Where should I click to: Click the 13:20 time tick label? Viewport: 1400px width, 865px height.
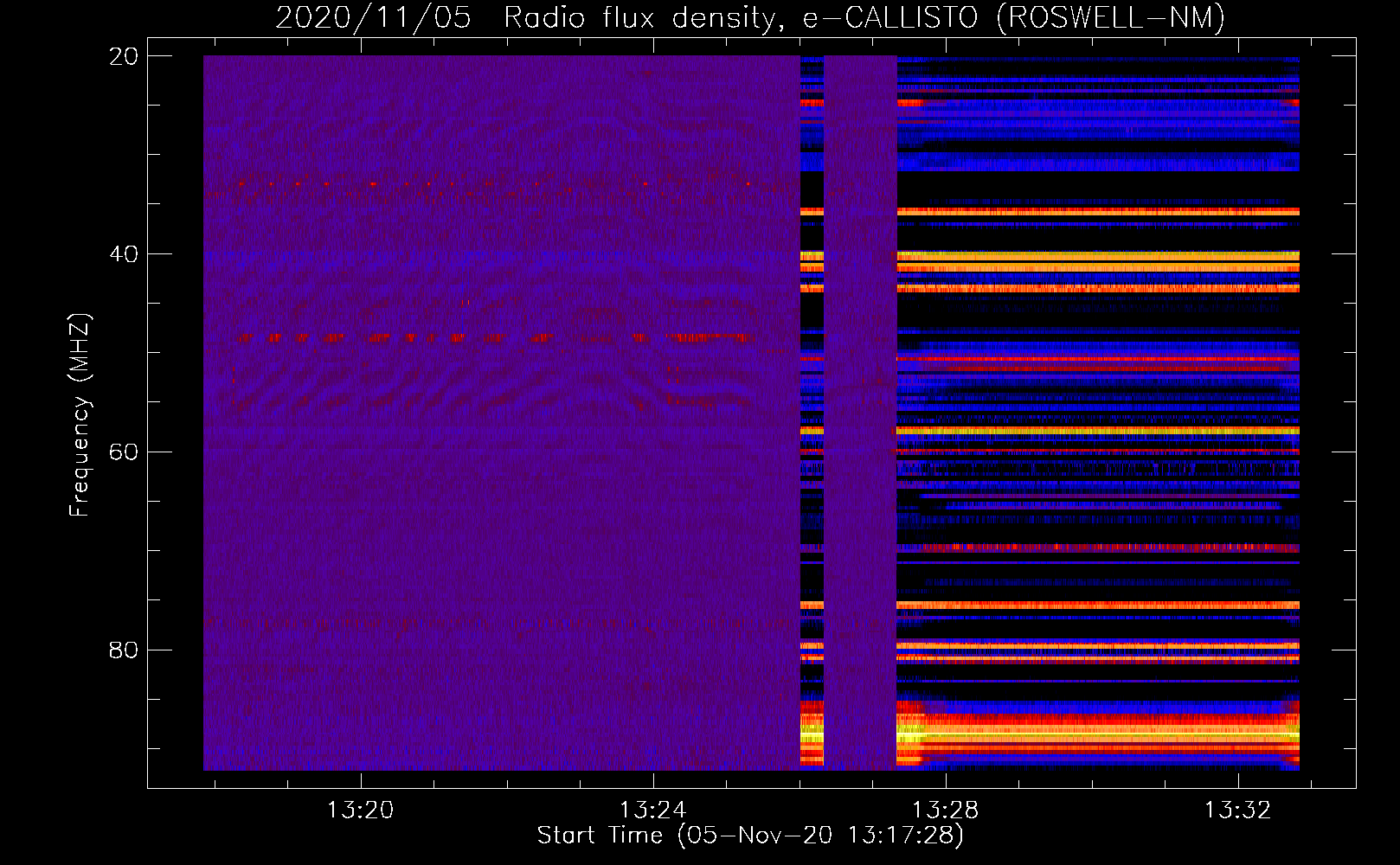[x=360, y=810]
